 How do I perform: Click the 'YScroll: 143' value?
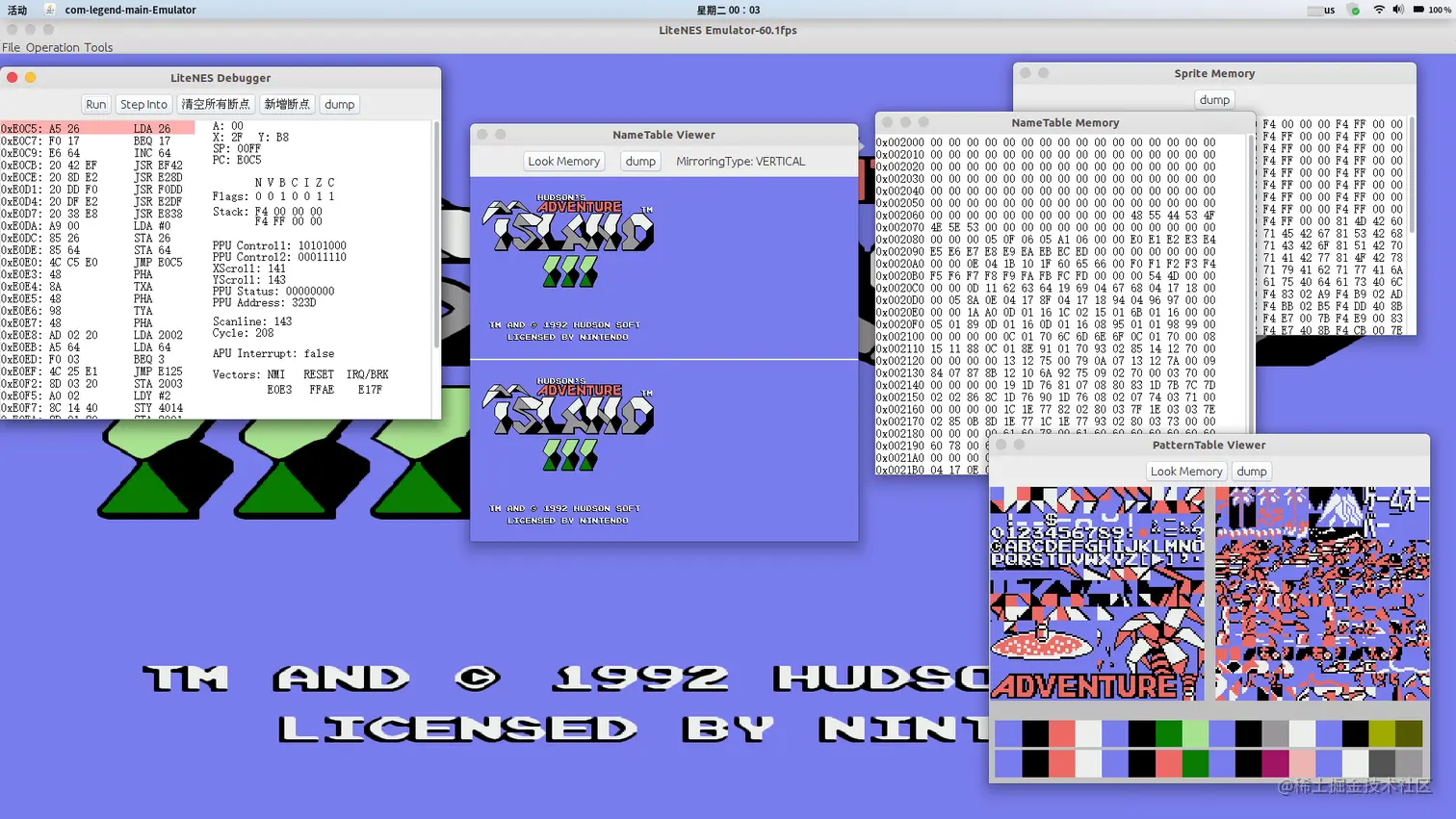[x=249, y=280]
